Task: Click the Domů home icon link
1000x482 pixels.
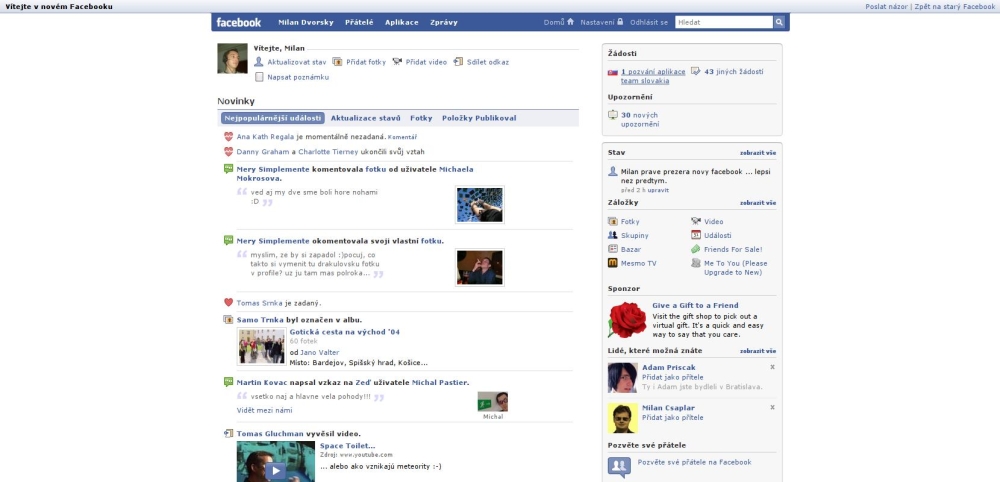Action: [x=559, y=22]
